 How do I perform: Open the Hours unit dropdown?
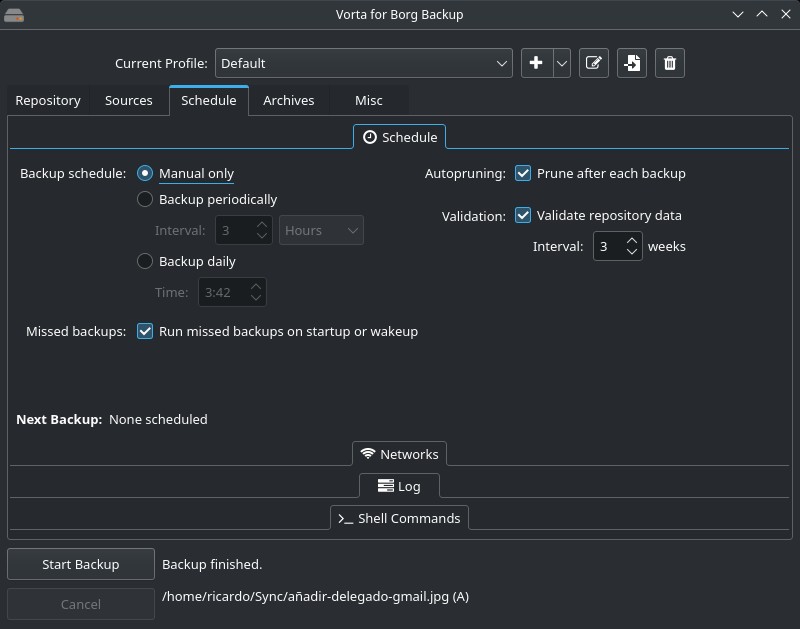(x=321, y=231)
